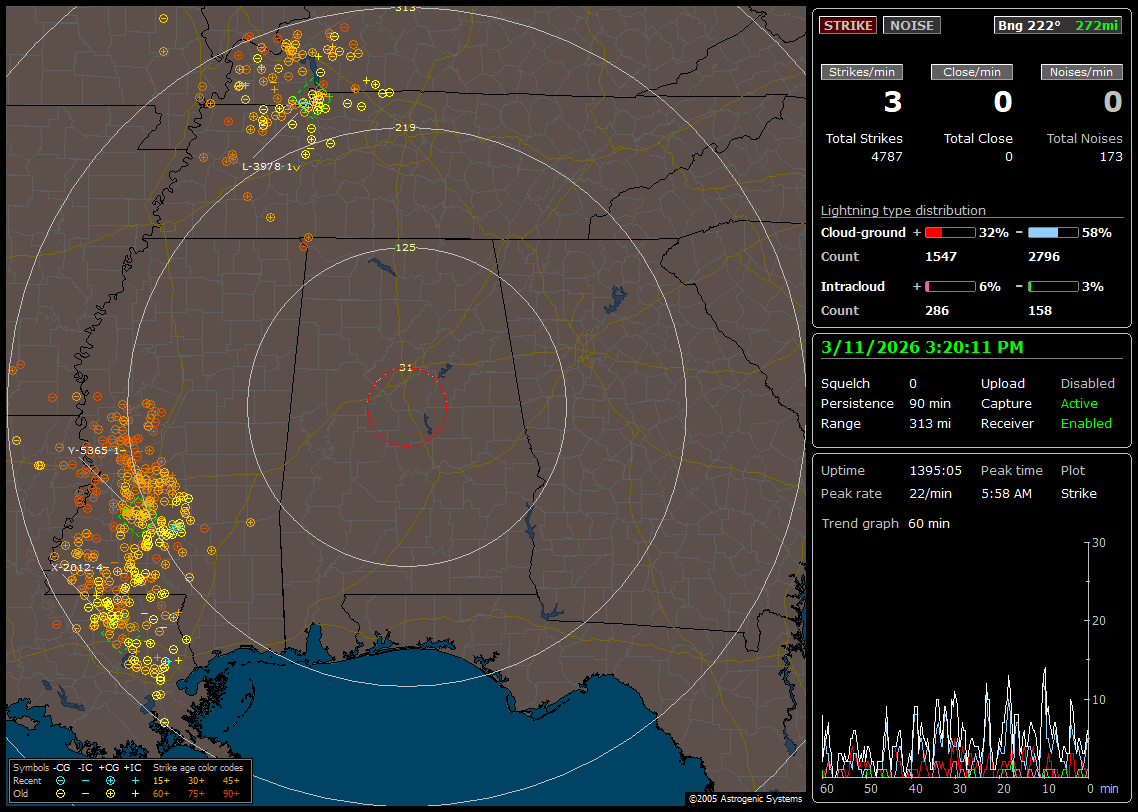The image size is (1138, 812).
Task: Click the old +CG yellow legend symbol
Action: coord(109,793)
